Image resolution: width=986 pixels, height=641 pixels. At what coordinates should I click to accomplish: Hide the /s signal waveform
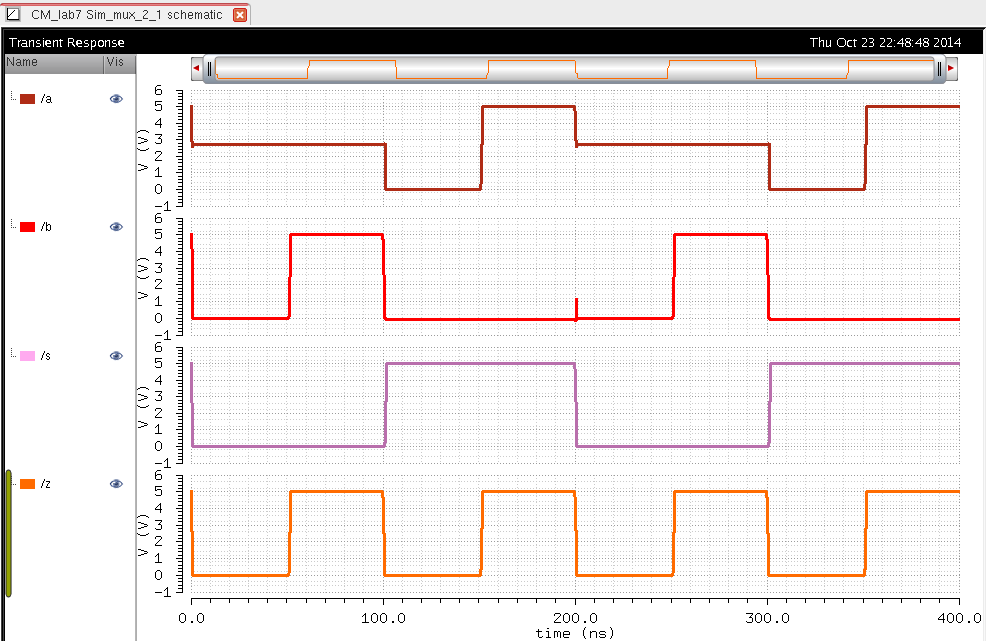(x=116, y=356)
